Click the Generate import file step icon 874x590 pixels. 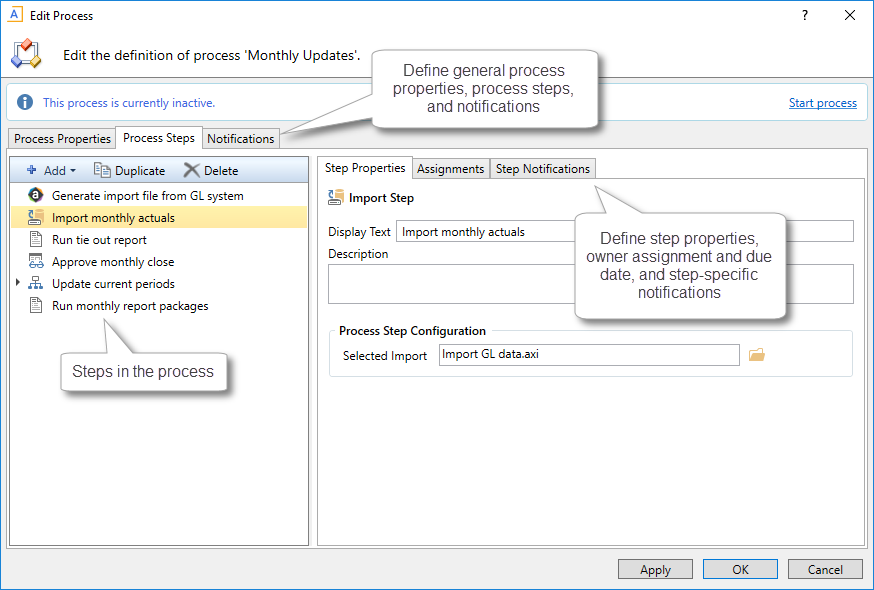coord(35,196)
